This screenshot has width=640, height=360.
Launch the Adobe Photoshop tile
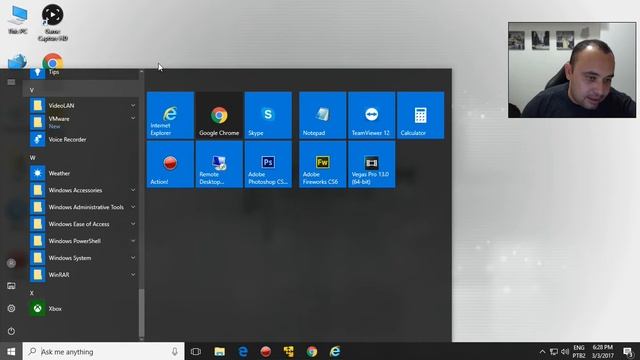[268, 164]
